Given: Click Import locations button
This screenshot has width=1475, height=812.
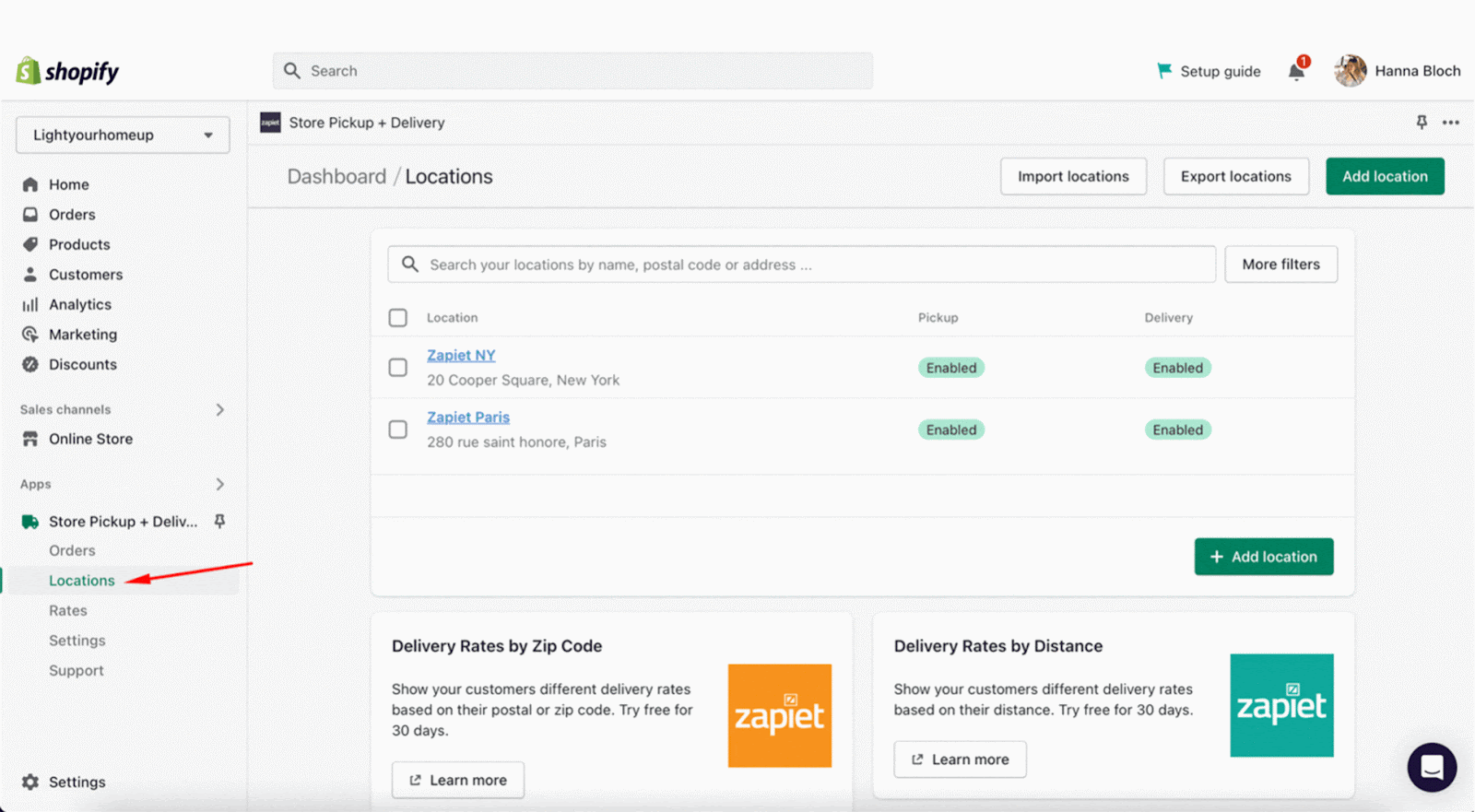Looking at the screenshot, I should pyautogui.click(x=1073, y=176).
